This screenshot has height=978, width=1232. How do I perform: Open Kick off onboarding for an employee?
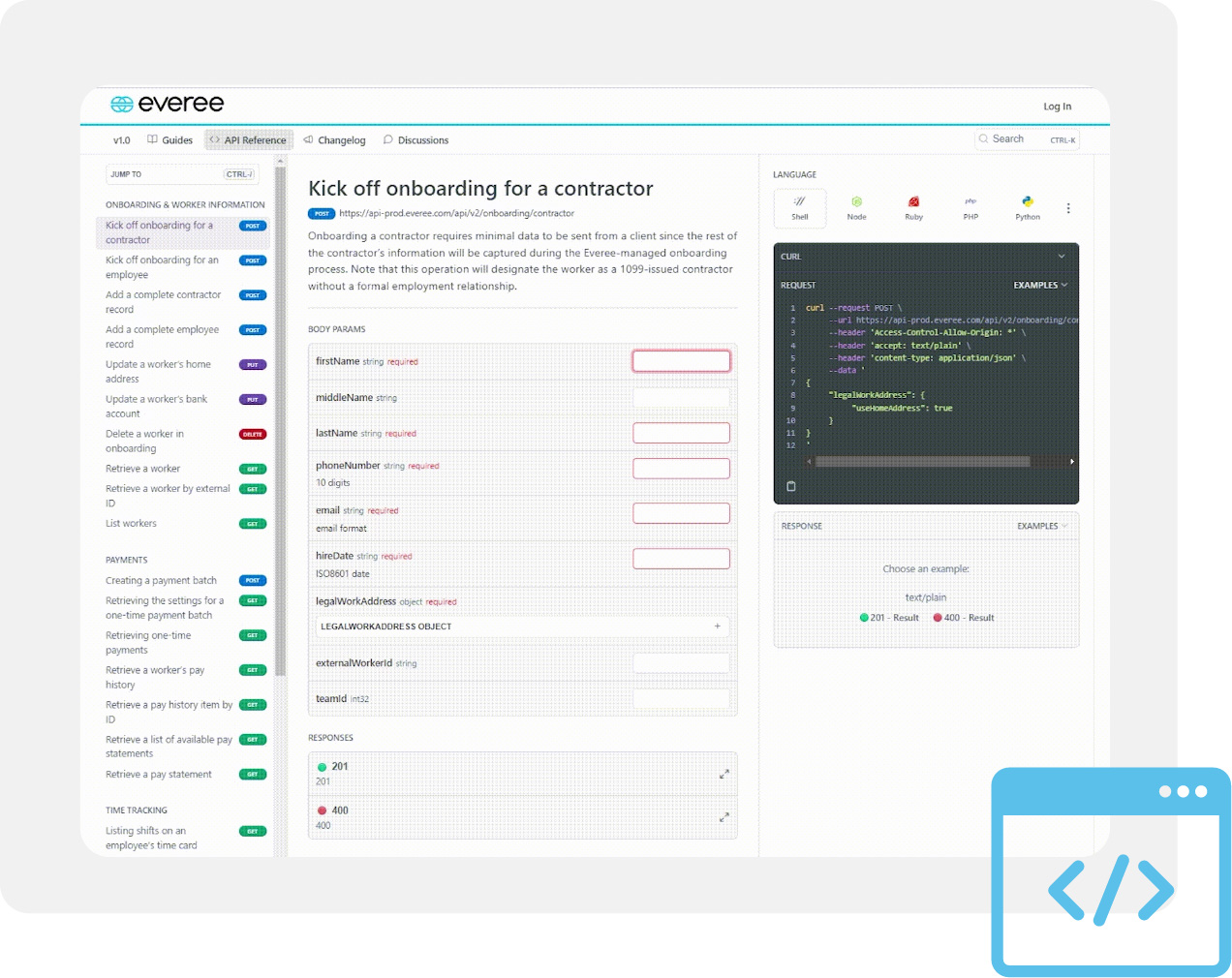pyautogui.click(x=184, y=267)
